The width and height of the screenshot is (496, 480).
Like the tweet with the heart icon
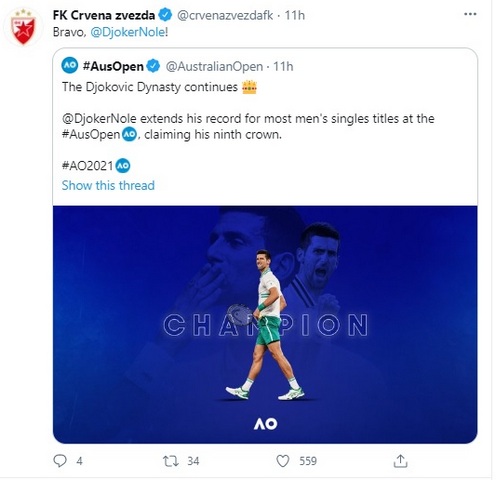click(283, 461)
